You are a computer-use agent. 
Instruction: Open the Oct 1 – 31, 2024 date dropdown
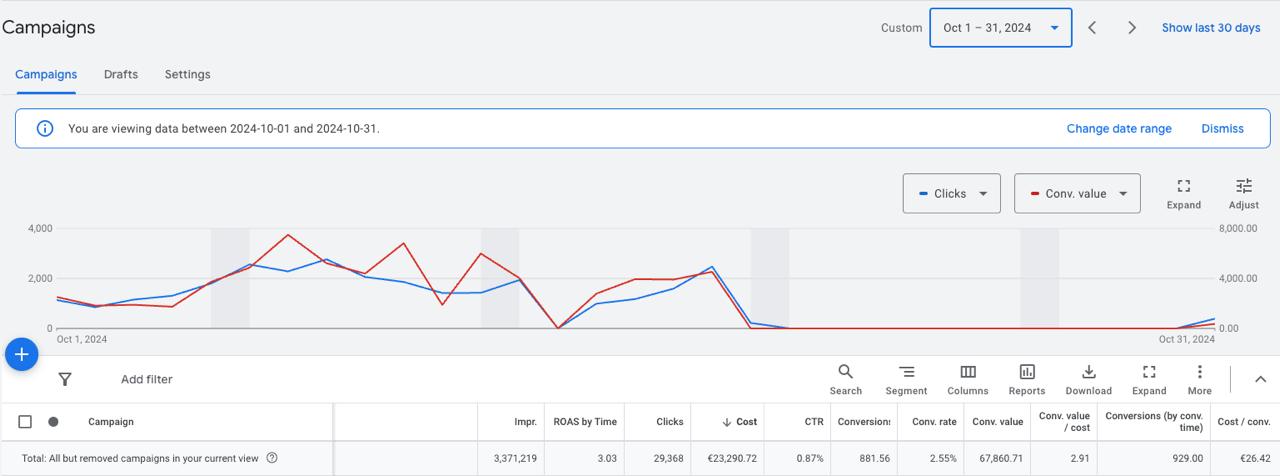(x=1000, y=28)
